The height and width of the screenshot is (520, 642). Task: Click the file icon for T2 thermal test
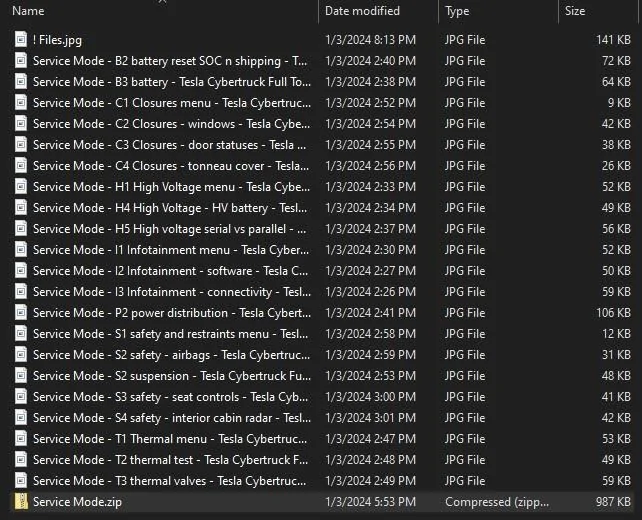(21, 460)
